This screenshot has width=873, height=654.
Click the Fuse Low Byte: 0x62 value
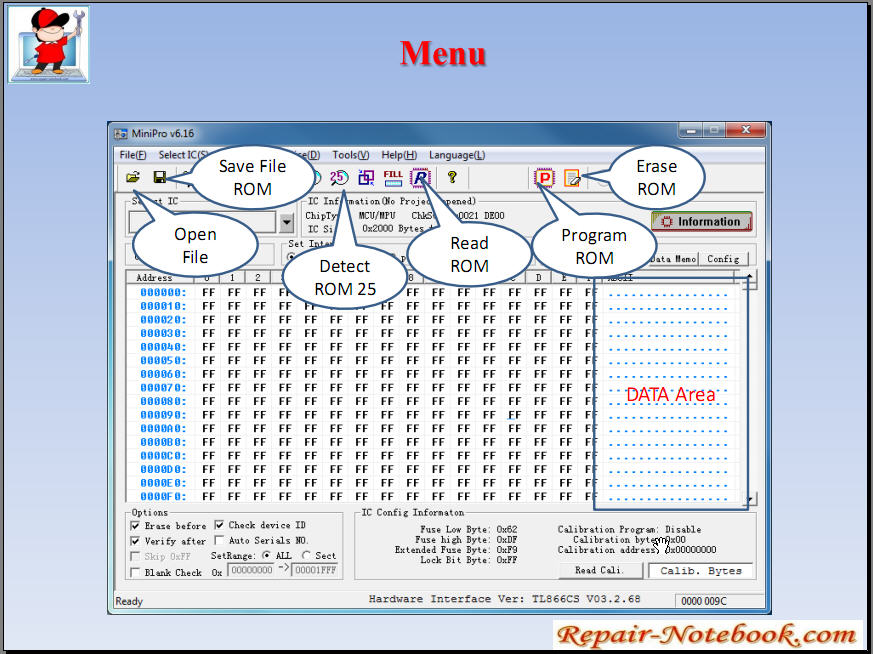469,529
